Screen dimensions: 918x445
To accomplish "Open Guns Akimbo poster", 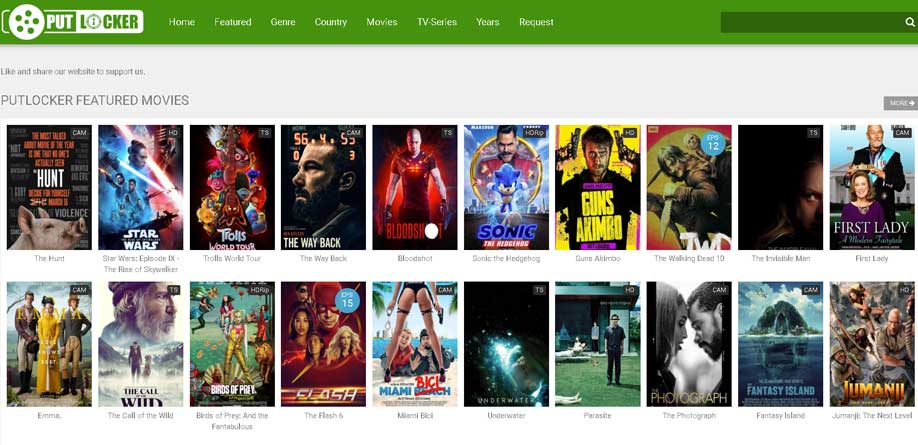I will 598,187.
